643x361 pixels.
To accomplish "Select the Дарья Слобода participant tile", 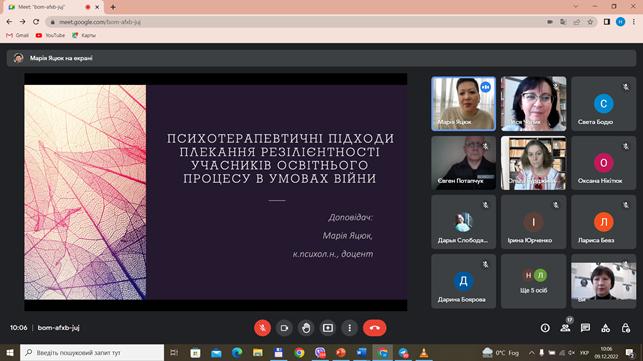I will 463,222.
